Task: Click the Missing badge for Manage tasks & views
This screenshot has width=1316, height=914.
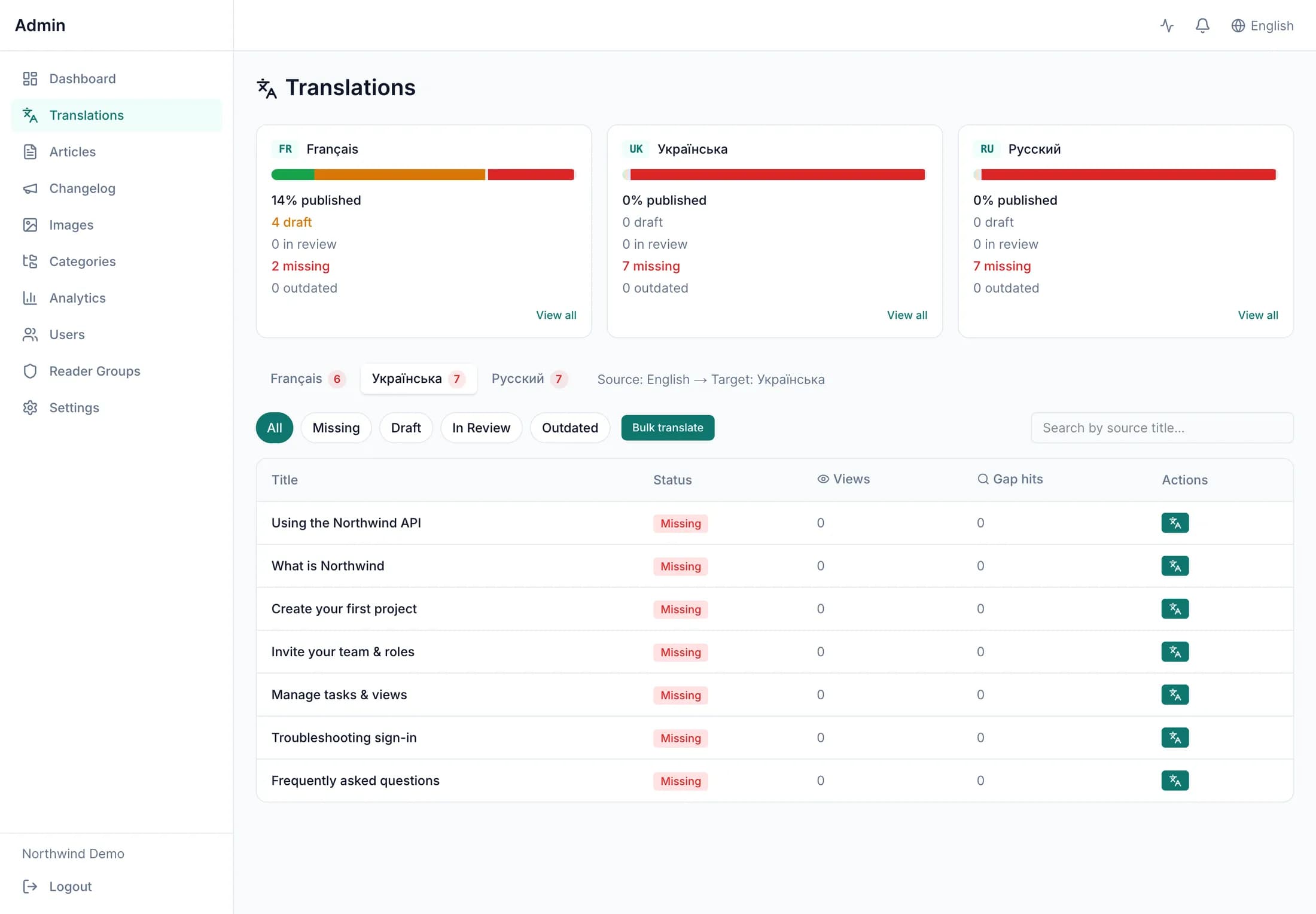Action: coord(681,695)
